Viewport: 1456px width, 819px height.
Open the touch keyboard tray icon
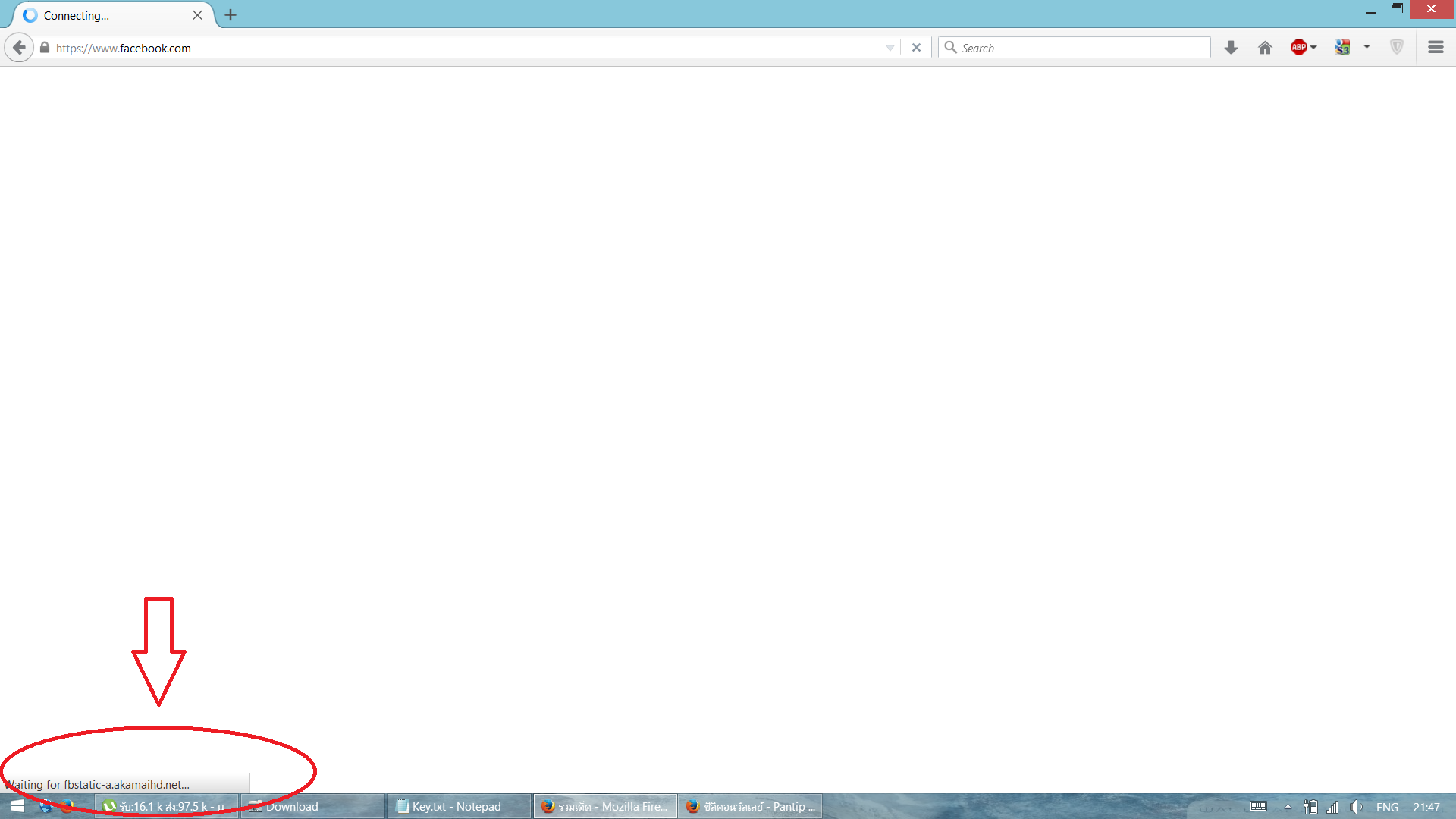pyautogui.click(x=1258, y=807)
